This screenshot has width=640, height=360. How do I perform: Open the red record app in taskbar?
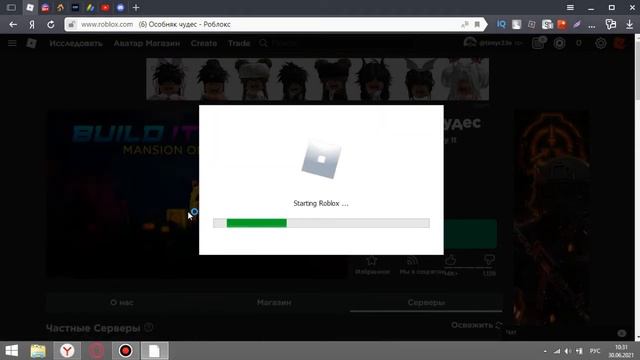(126, 351)
